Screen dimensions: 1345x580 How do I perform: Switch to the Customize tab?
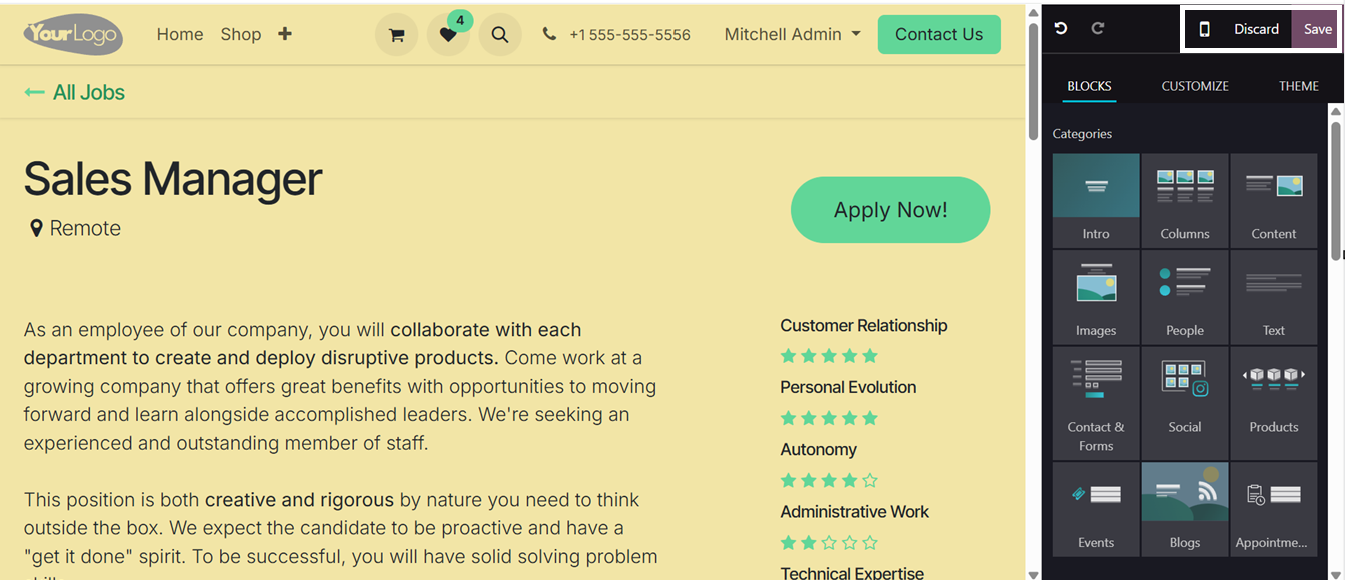tap(1195, 86)
